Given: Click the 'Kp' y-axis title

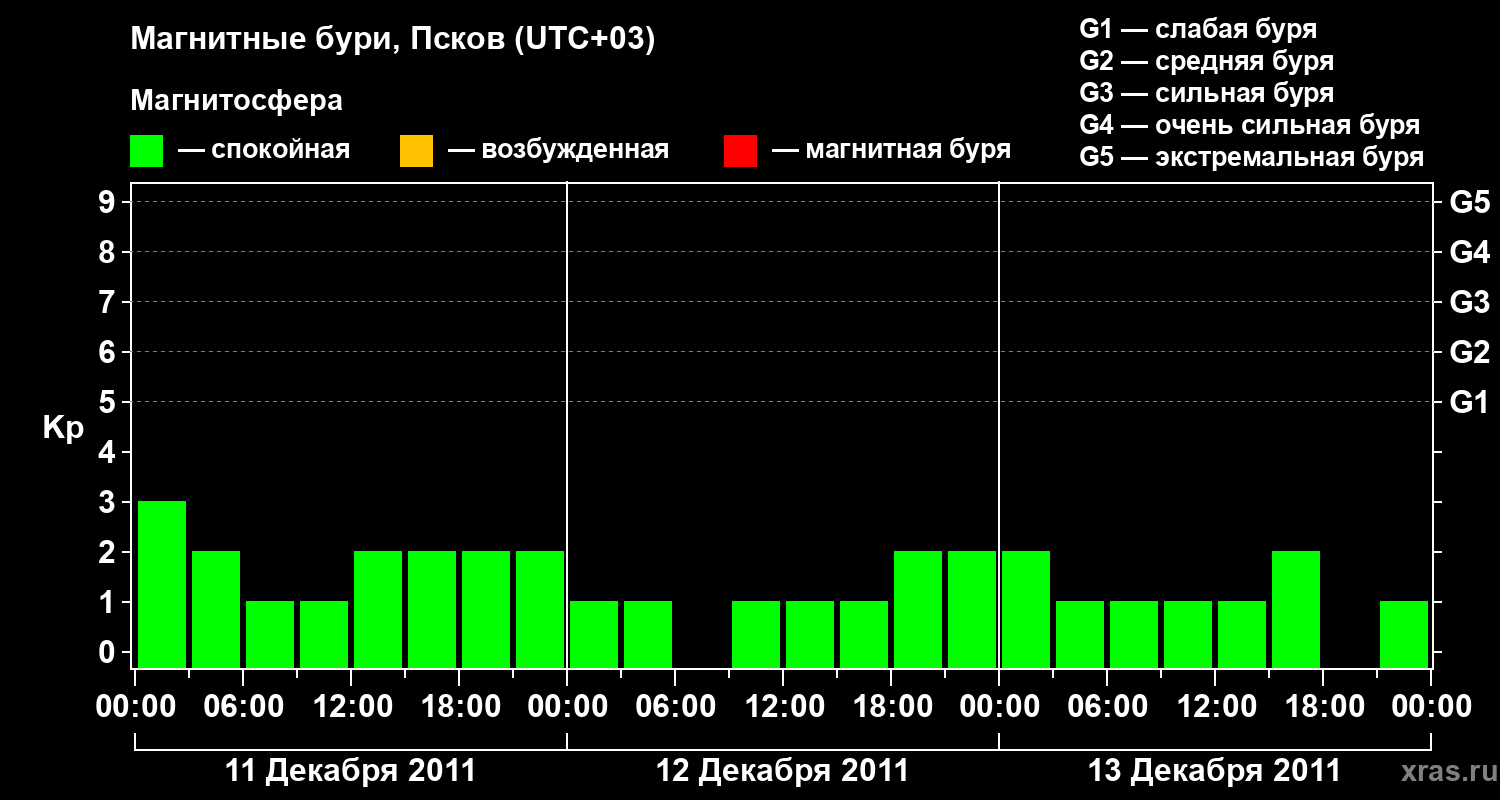Looking at the screenshot, I should pos(62,428).
